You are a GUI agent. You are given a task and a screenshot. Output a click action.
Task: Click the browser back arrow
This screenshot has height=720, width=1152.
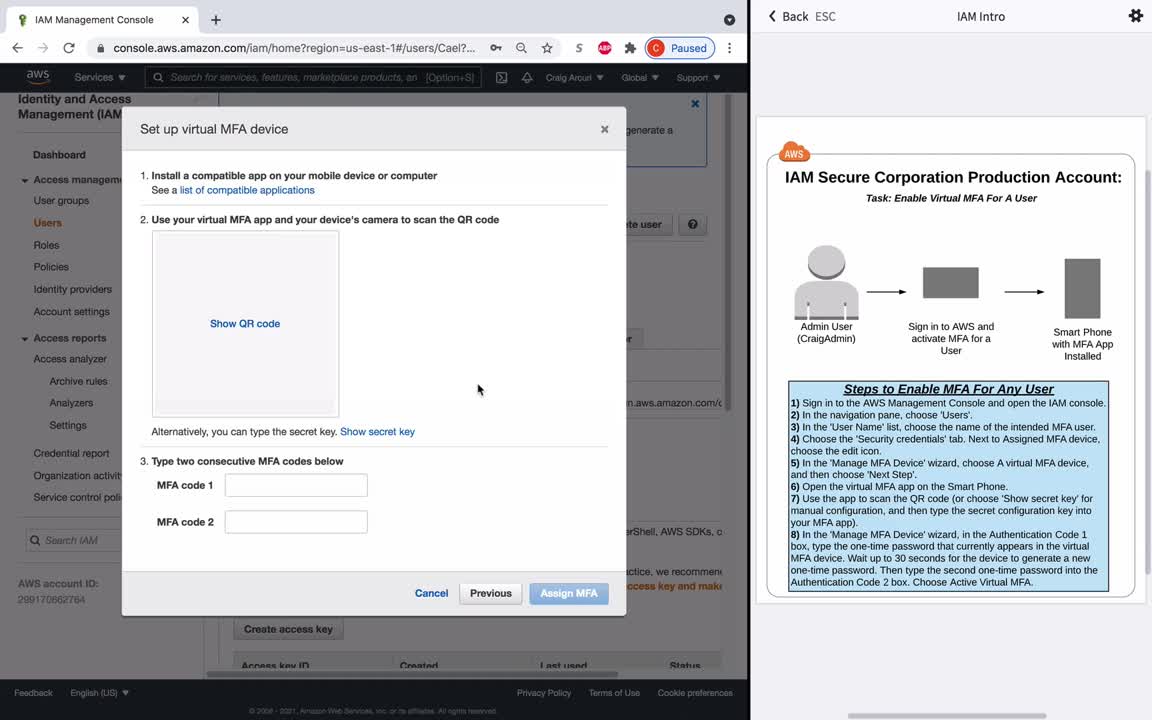(x=18, y=48)
